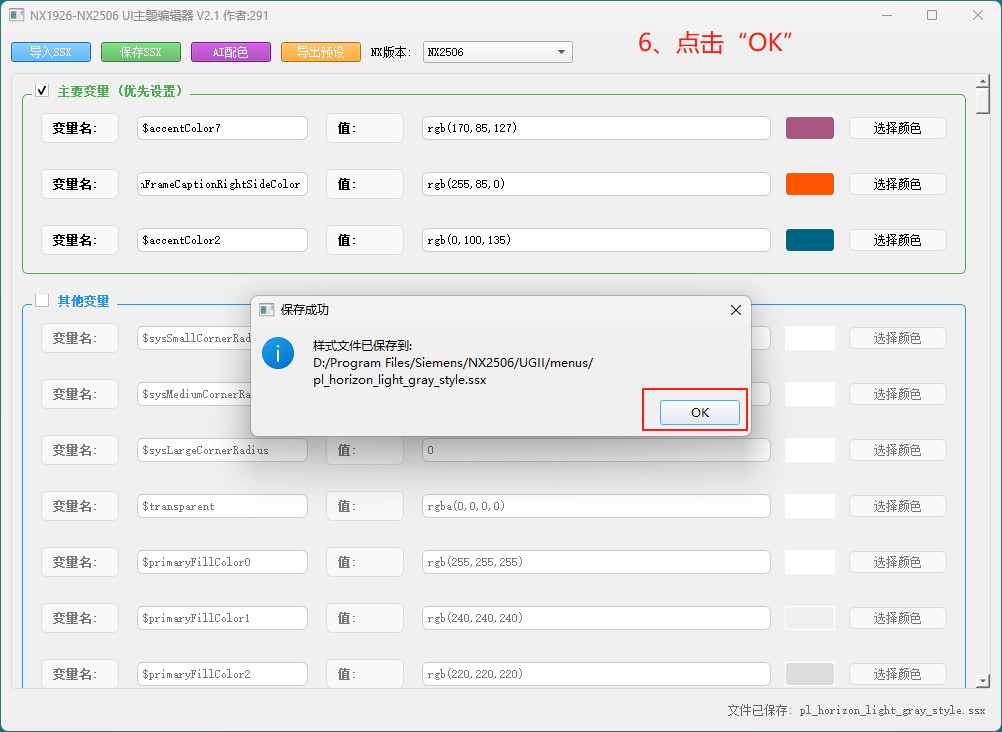Click 选择颜色 in the $sysLargeCornerRadius row
1002x732 pixels.
(897, 450)
